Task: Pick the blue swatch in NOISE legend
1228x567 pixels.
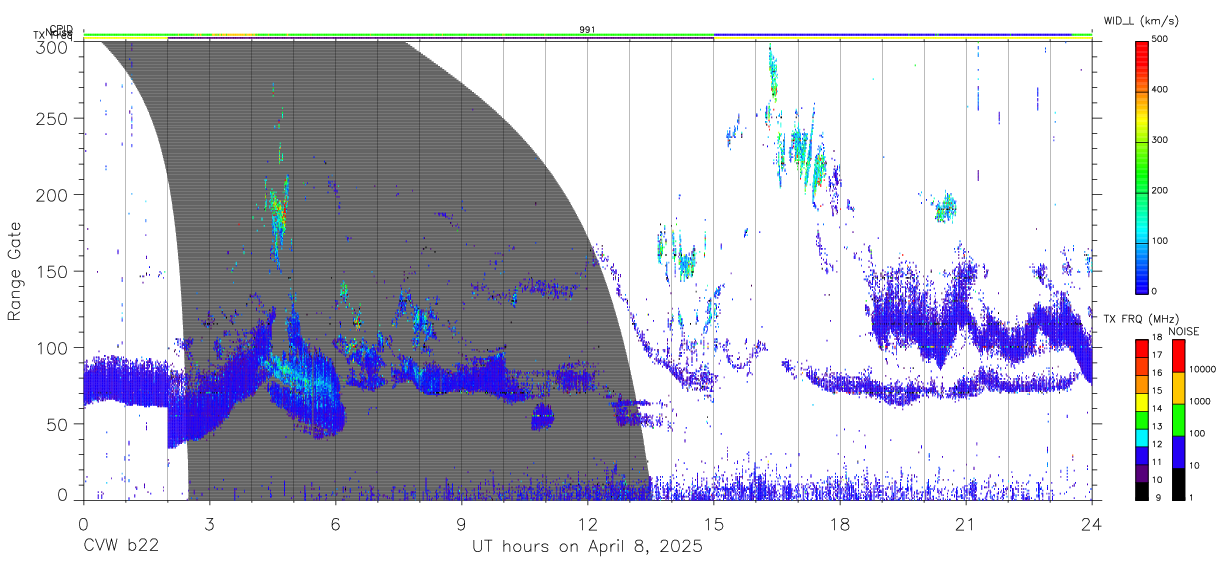Action: [1178, 451]
